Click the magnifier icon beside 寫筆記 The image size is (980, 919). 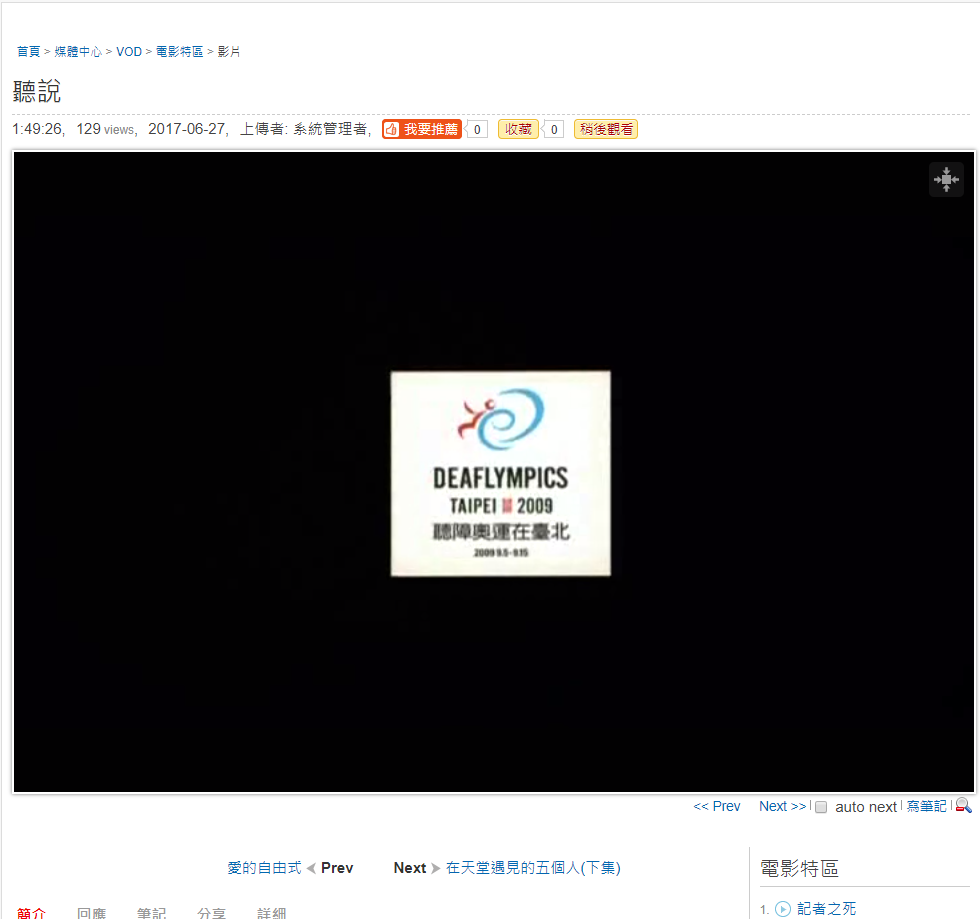pos(963,806)
